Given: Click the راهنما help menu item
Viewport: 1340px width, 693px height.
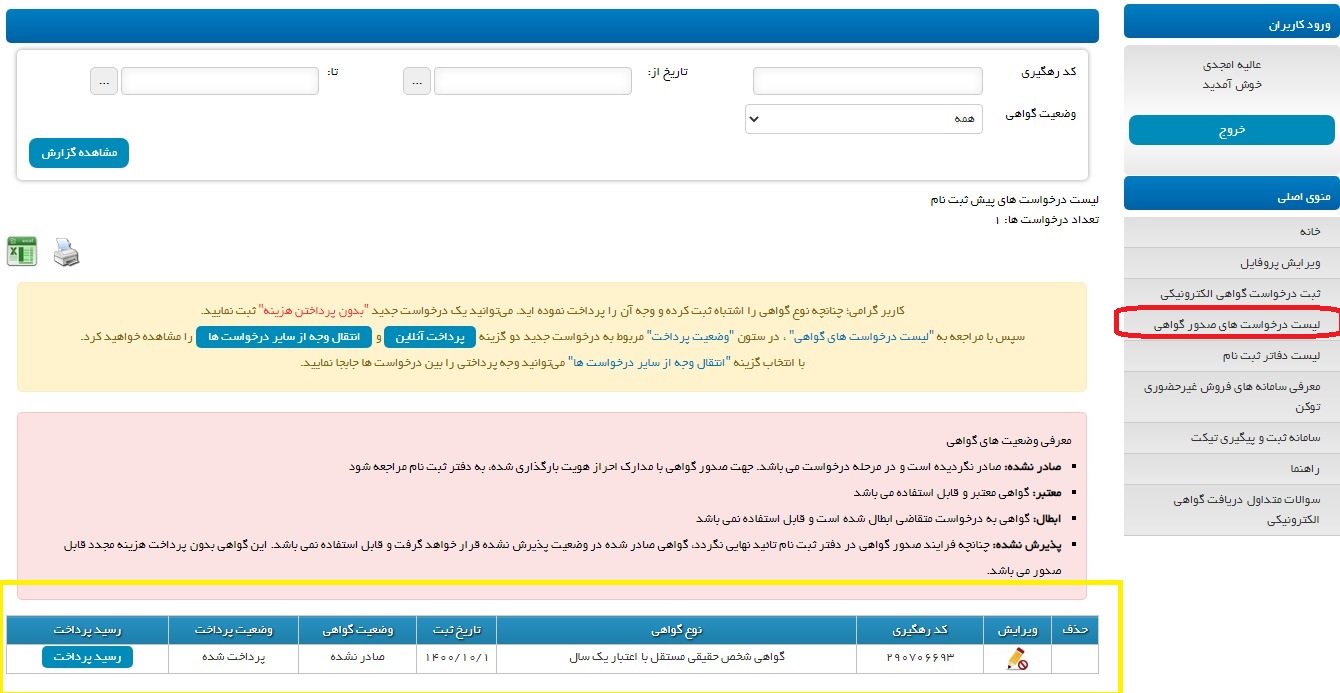Looking at the screenshot, I should click(1300, 469).
